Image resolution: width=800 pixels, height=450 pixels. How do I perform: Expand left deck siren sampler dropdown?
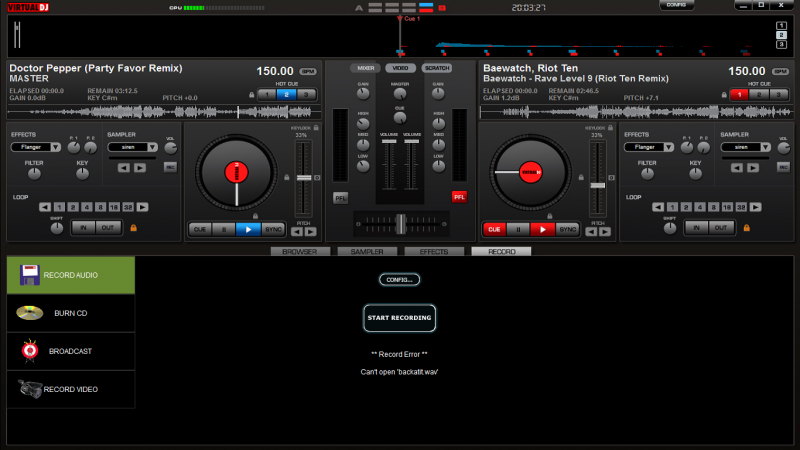click(152, 147)
